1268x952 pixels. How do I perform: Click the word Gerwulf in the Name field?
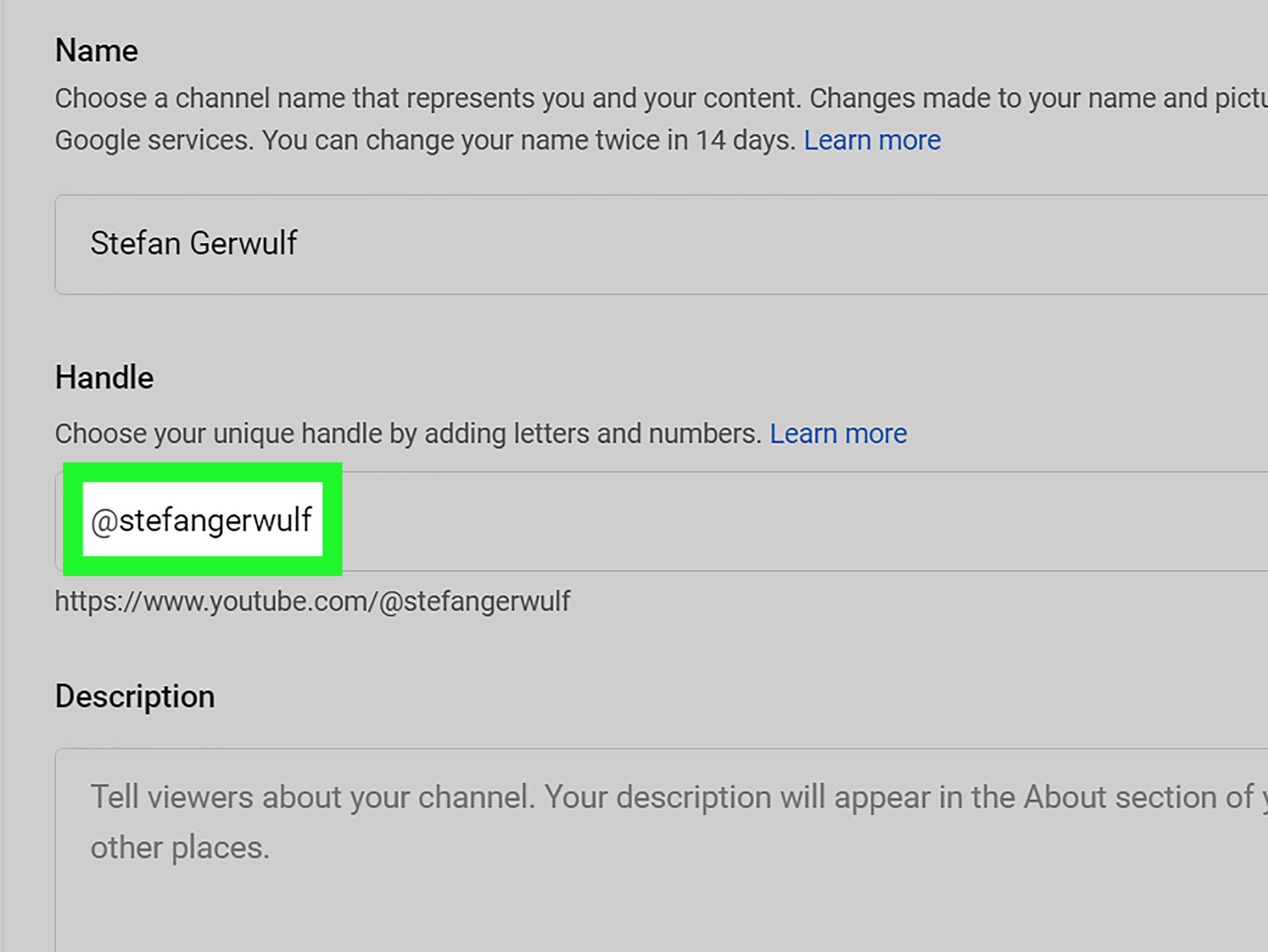pyautogui.click(x=243, y=243)
